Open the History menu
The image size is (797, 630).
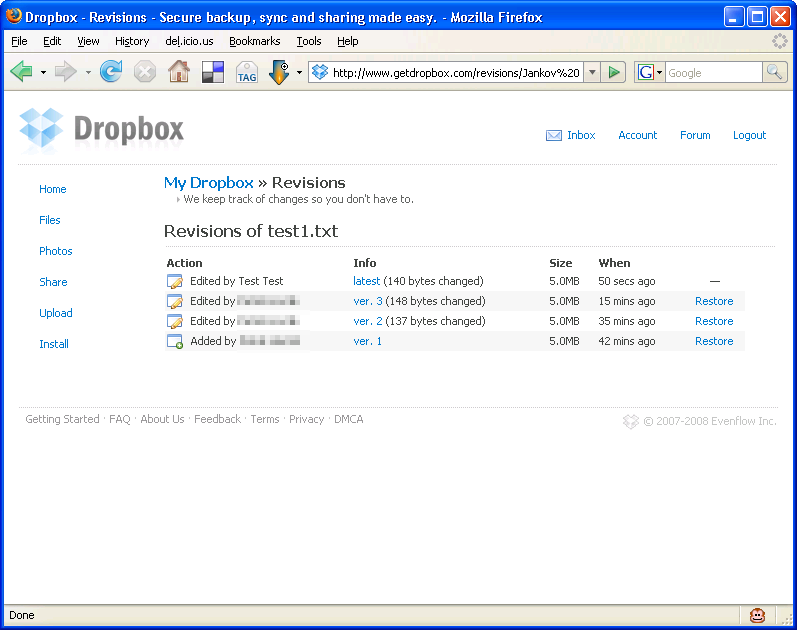tap(132, 41)
